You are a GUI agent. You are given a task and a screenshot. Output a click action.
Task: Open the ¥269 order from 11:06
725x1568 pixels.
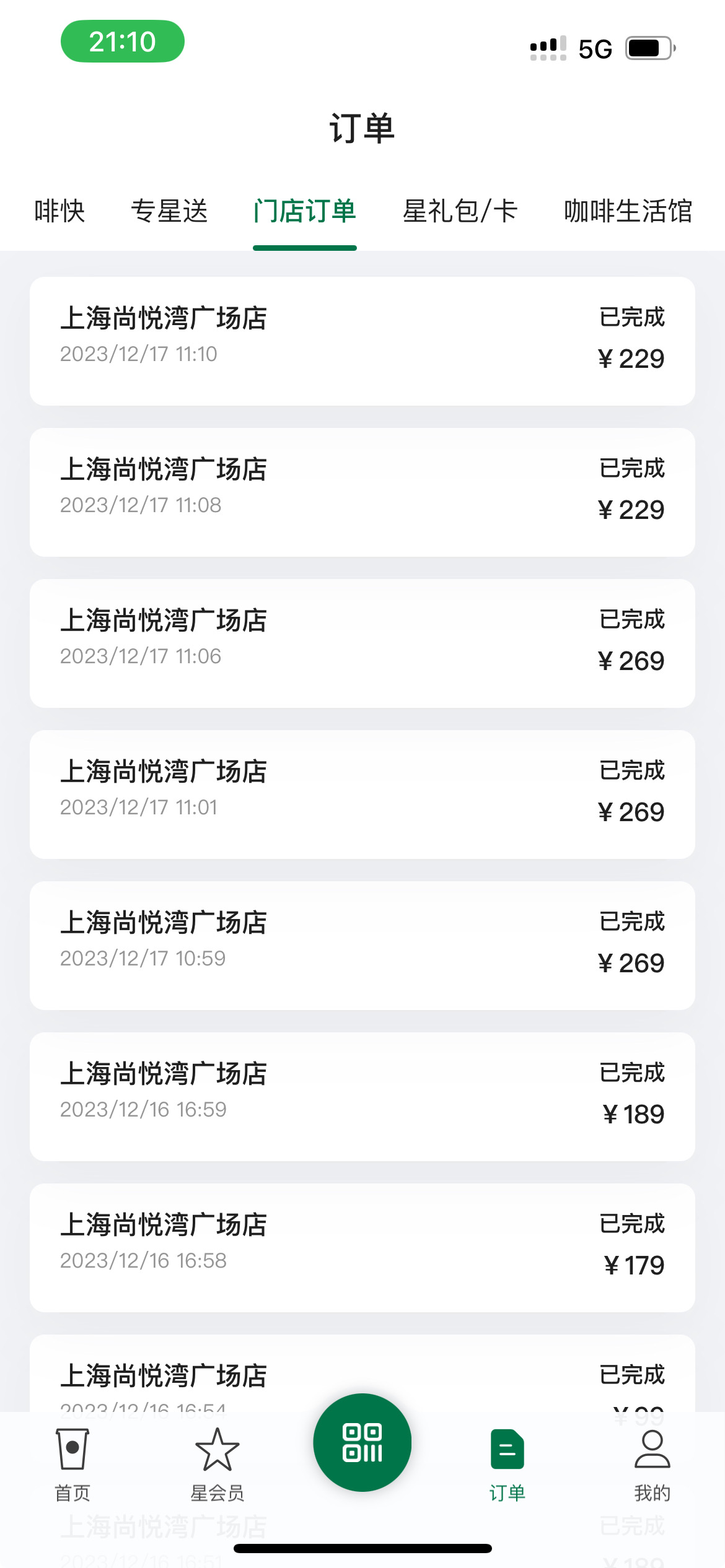click(x=362, y=643)
